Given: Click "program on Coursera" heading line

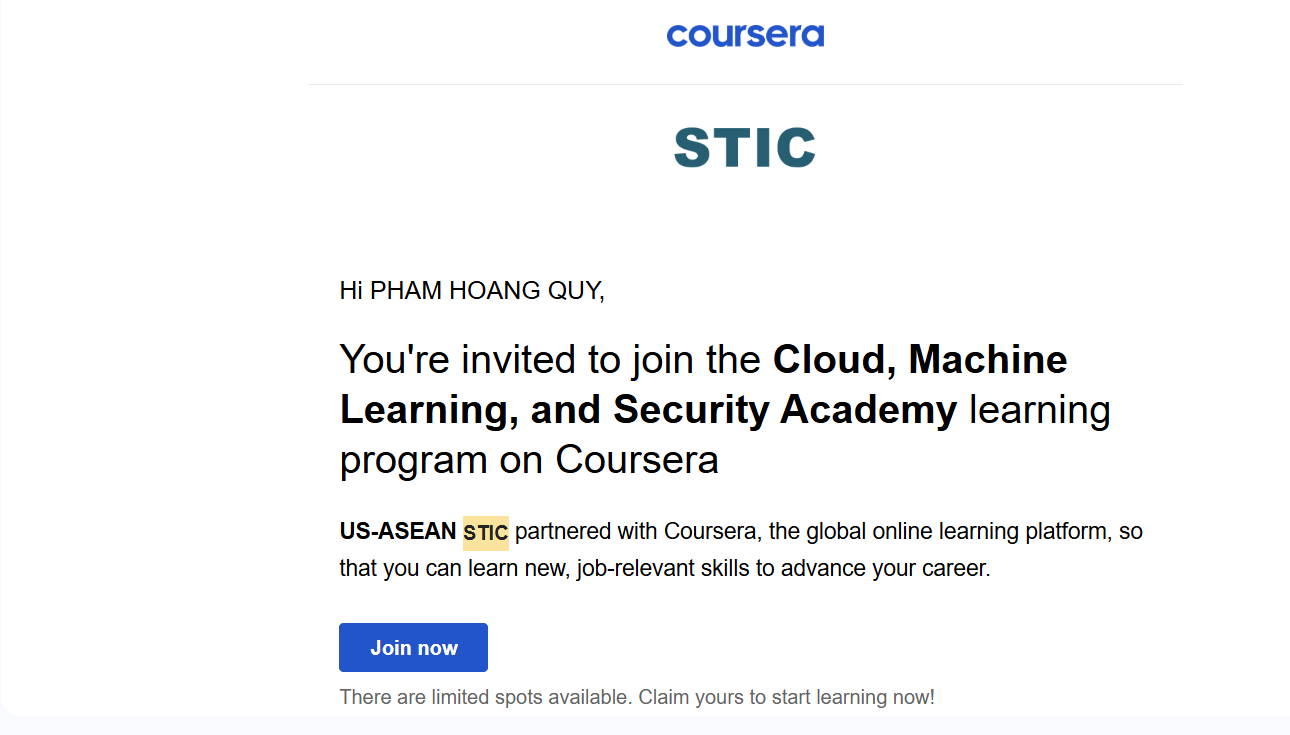Looking at the screenshot, I should (529, 460).
